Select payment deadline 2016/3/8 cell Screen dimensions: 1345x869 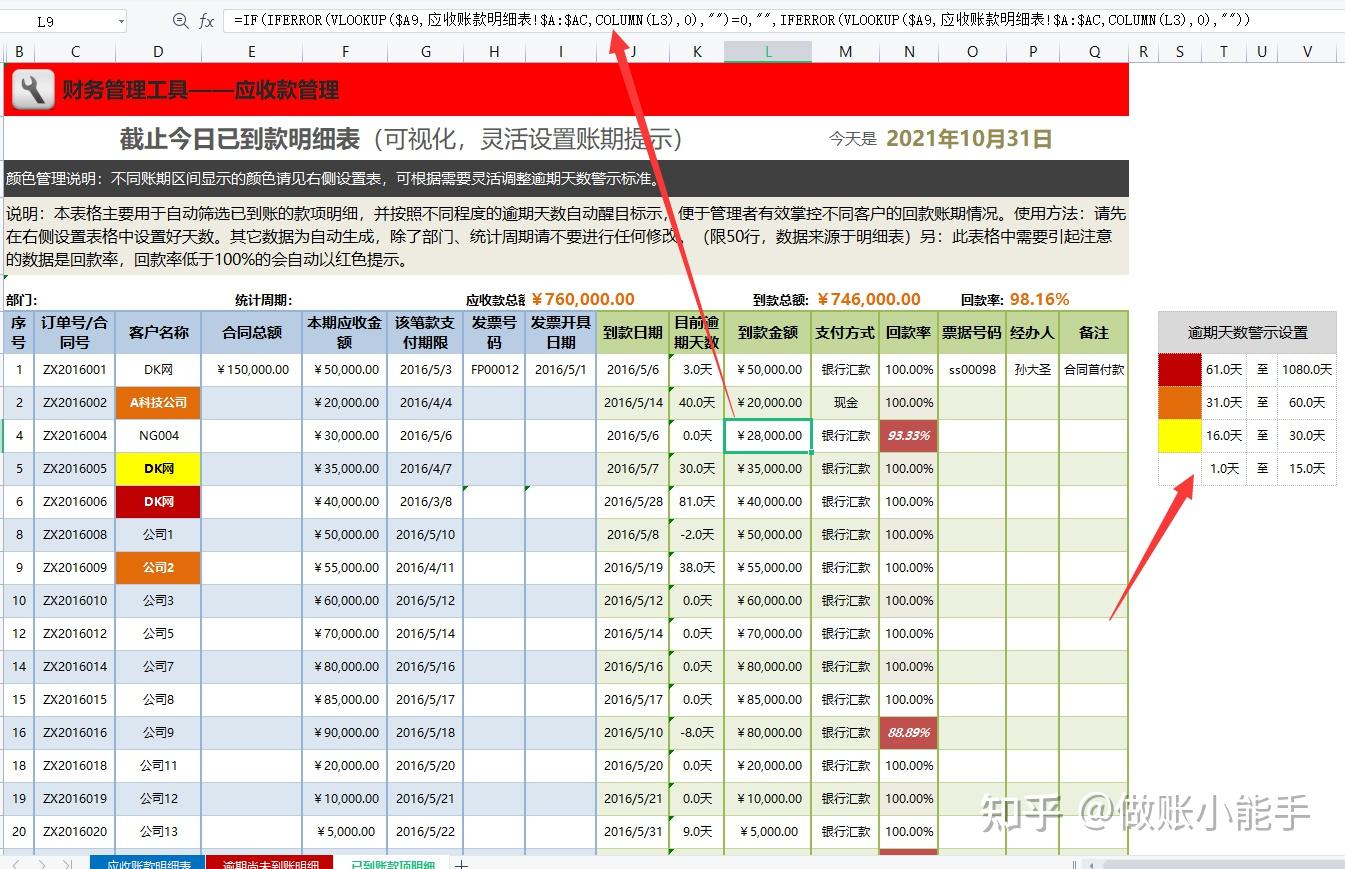click(x=425, y=502)
